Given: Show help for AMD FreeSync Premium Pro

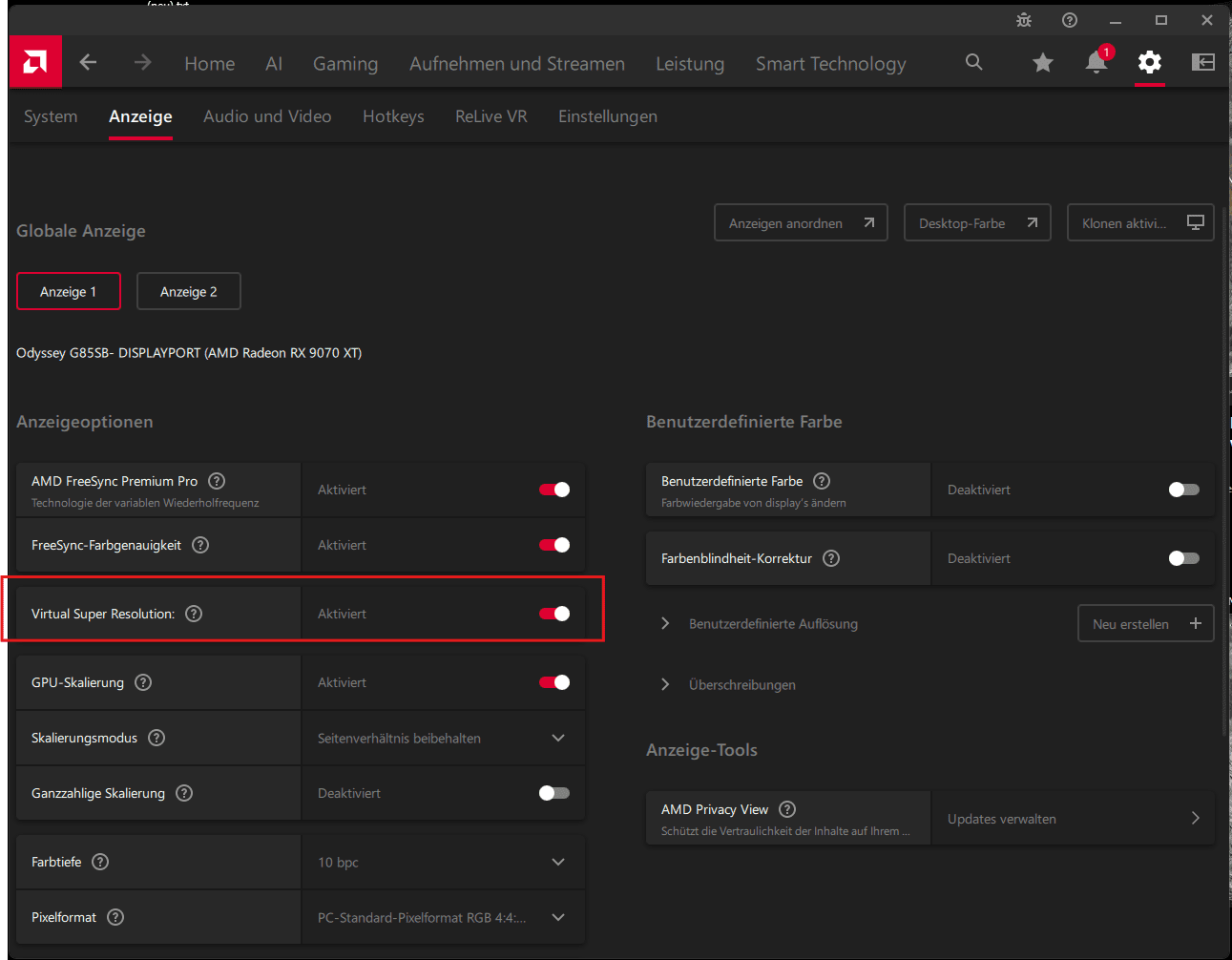Looking at the screenshot, I should (217, 481).
